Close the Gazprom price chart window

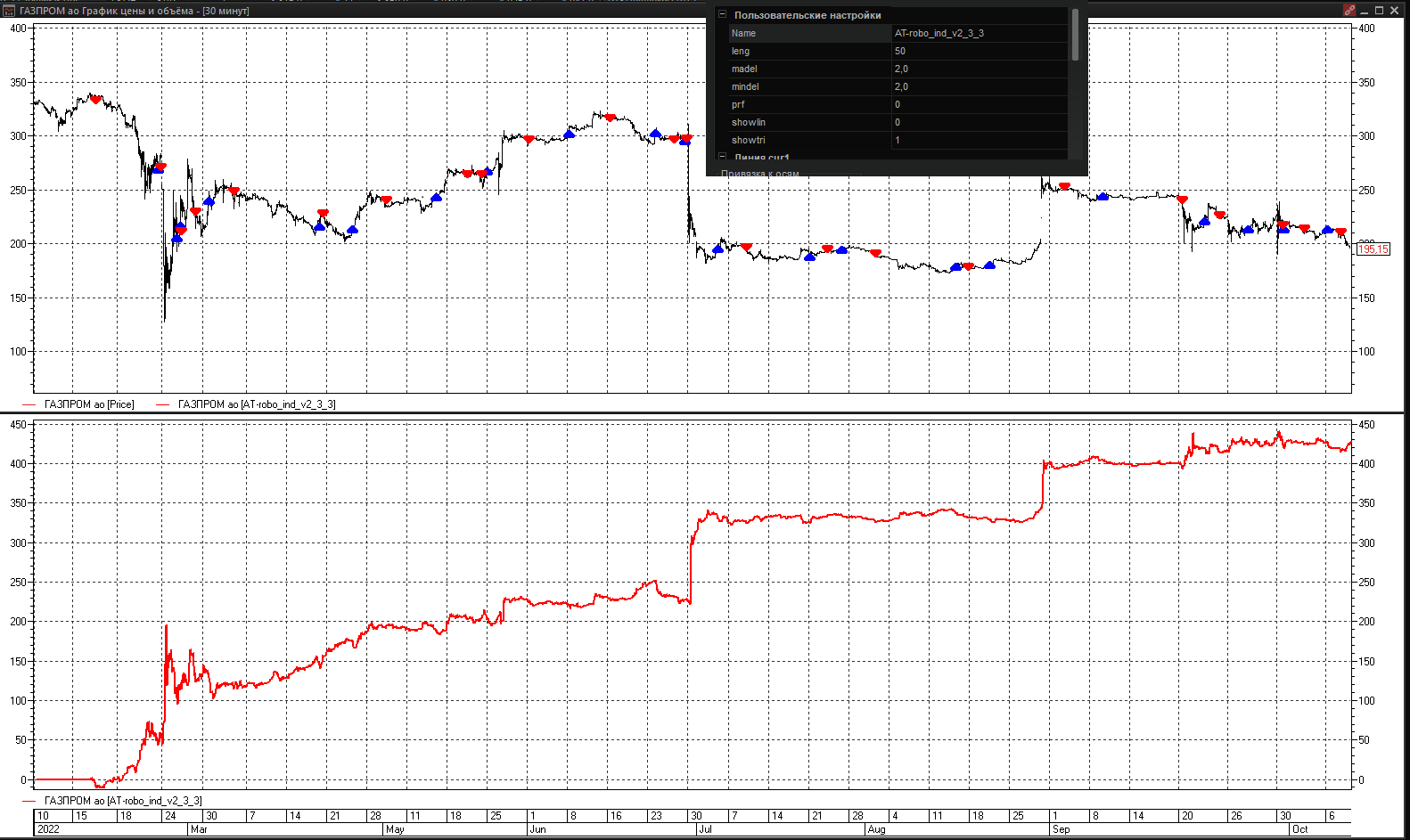1395,11
